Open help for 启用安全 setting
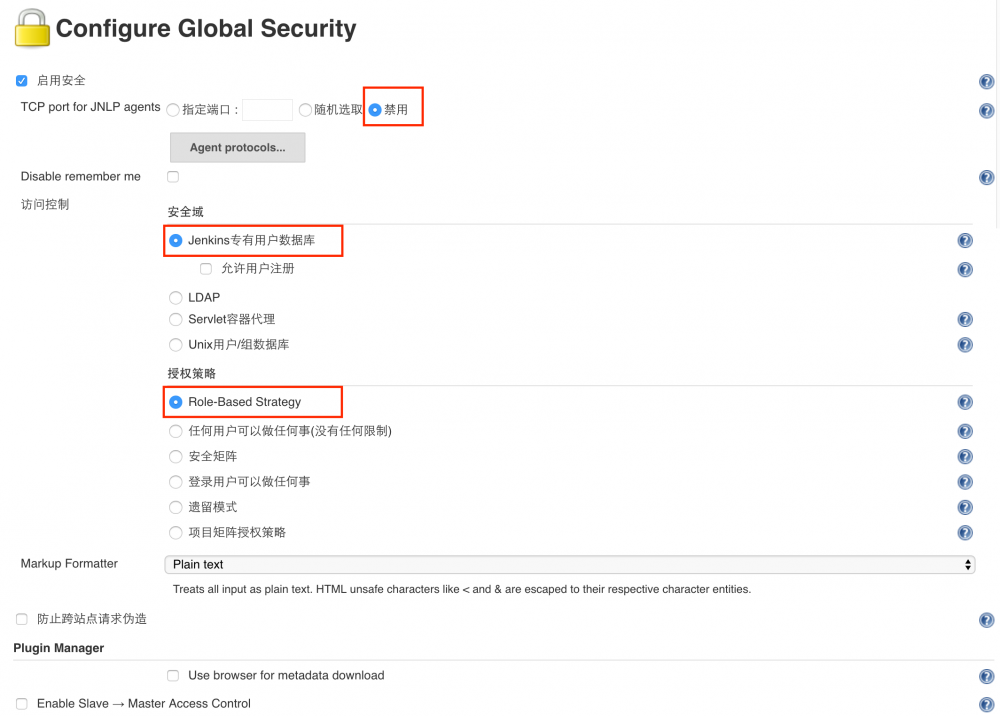The height and width of the screenshot is (716, 1000). point(987,81)
